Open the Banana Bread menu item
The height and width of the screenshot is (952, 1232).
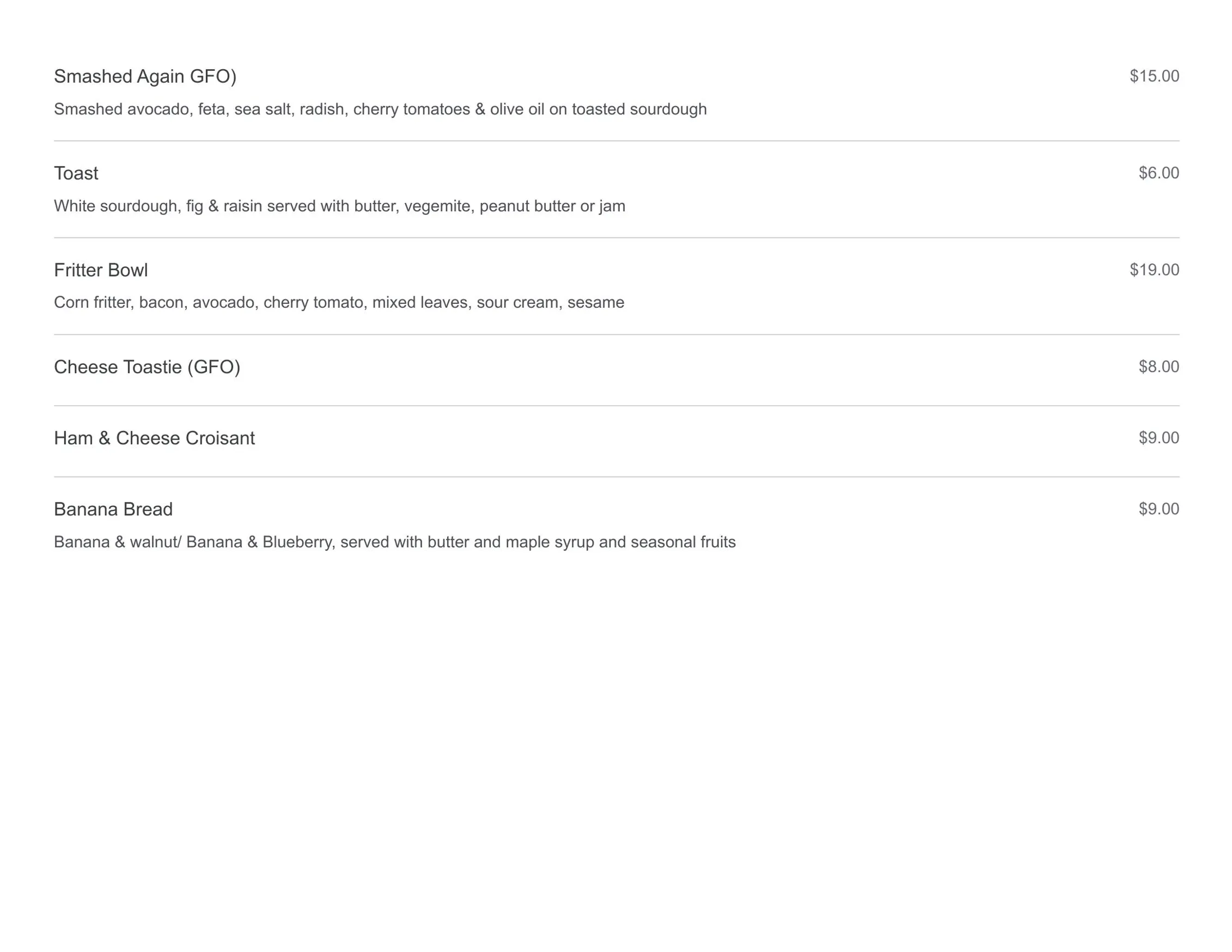(x=113, y=509)
